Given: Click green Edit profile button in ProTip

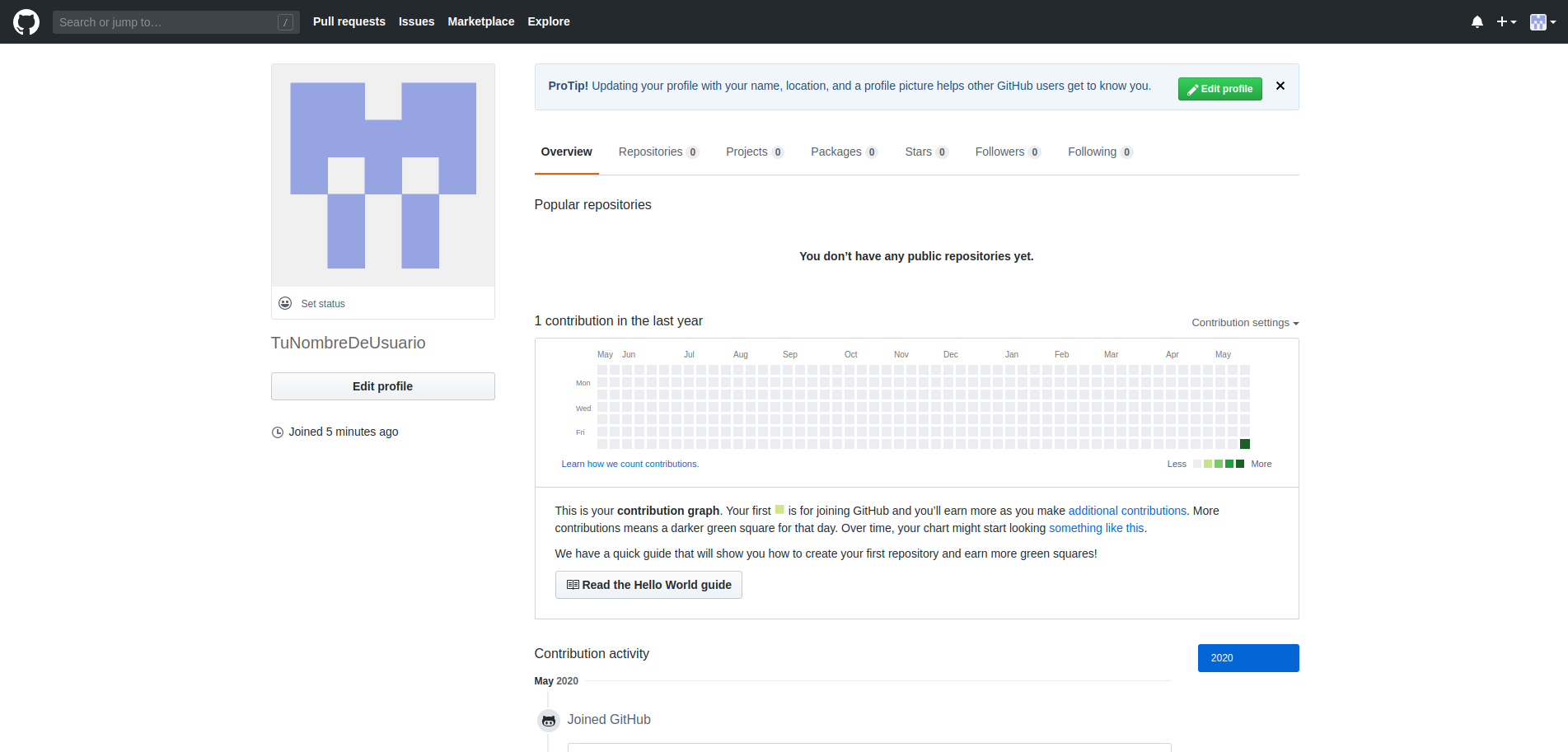Looking at the screenshot, I should [x=1219, y=89].
